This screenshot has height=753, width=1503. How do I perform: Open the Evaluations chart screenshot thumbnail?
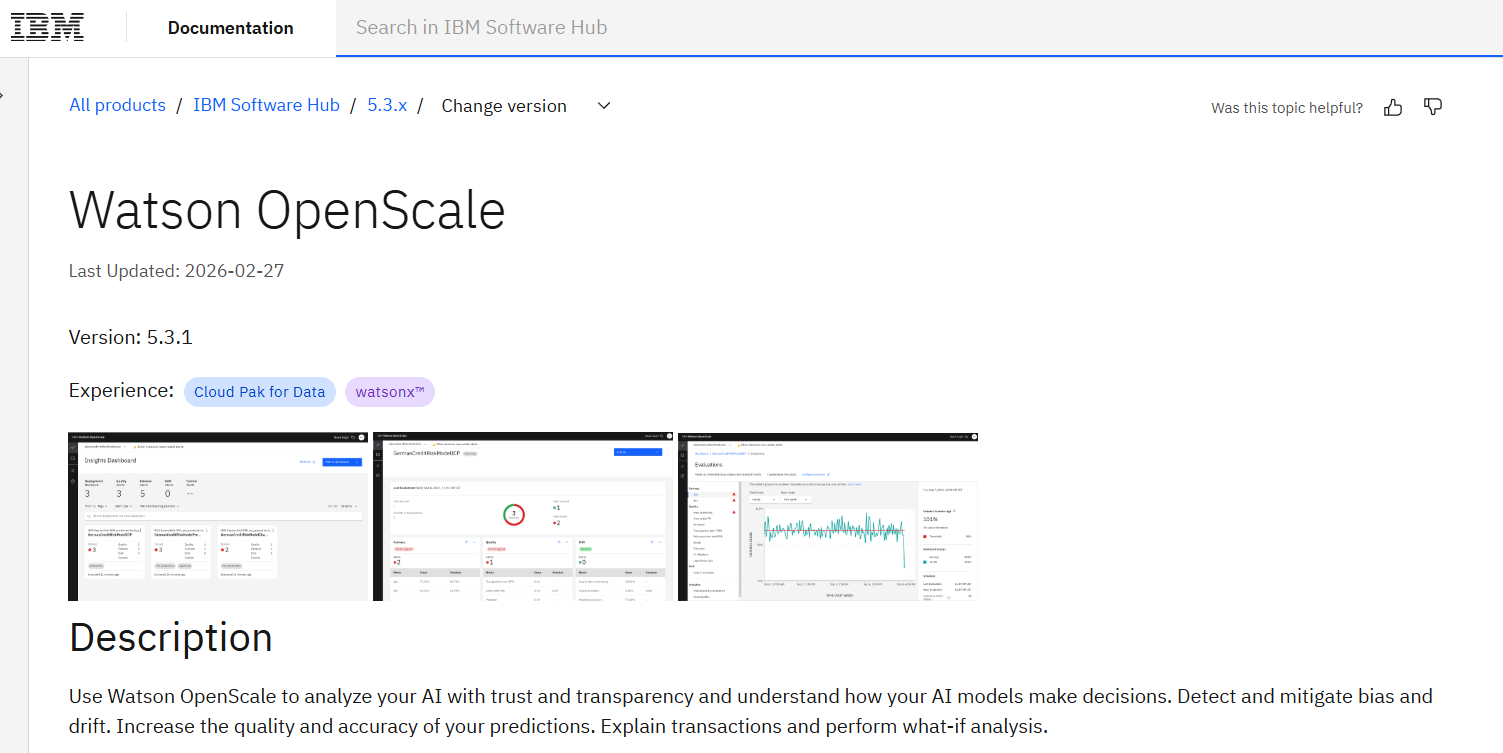[x=828, y=516]
